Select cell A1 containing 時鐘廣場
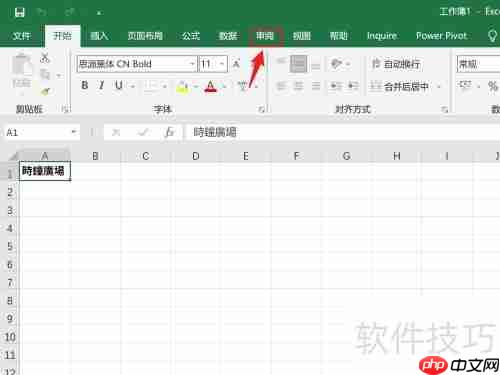Image resolution: width=500 pixels, height=375 pixels. tap(45, 171)
